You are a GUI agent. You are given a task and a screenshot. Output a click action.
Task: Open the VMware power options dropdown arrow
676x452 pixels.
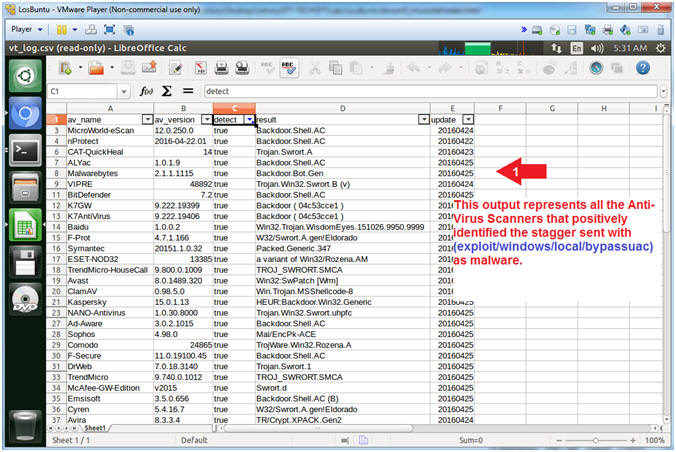75,29
